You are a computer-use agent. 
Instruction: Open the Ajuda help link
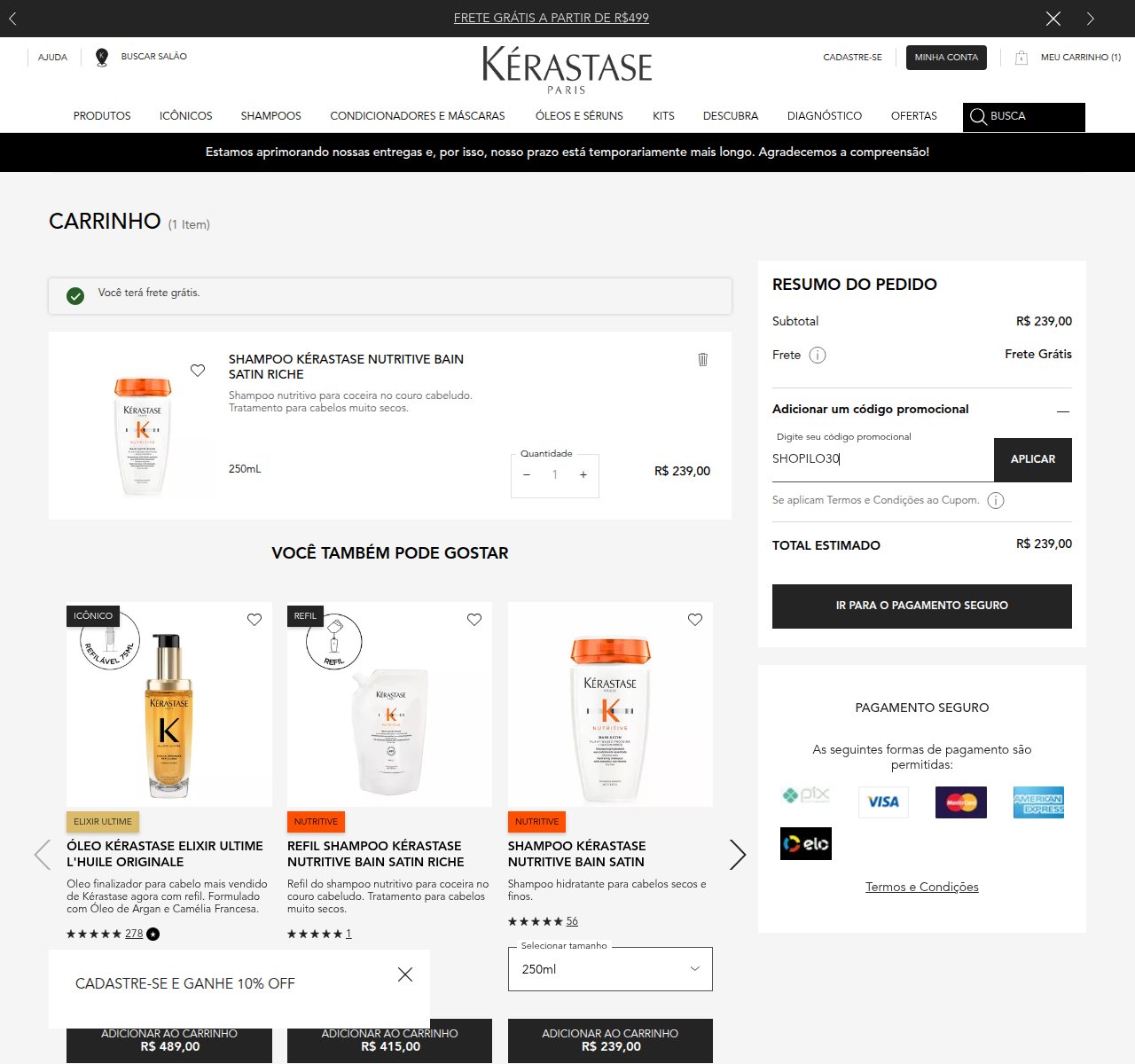tap(52, 57)
